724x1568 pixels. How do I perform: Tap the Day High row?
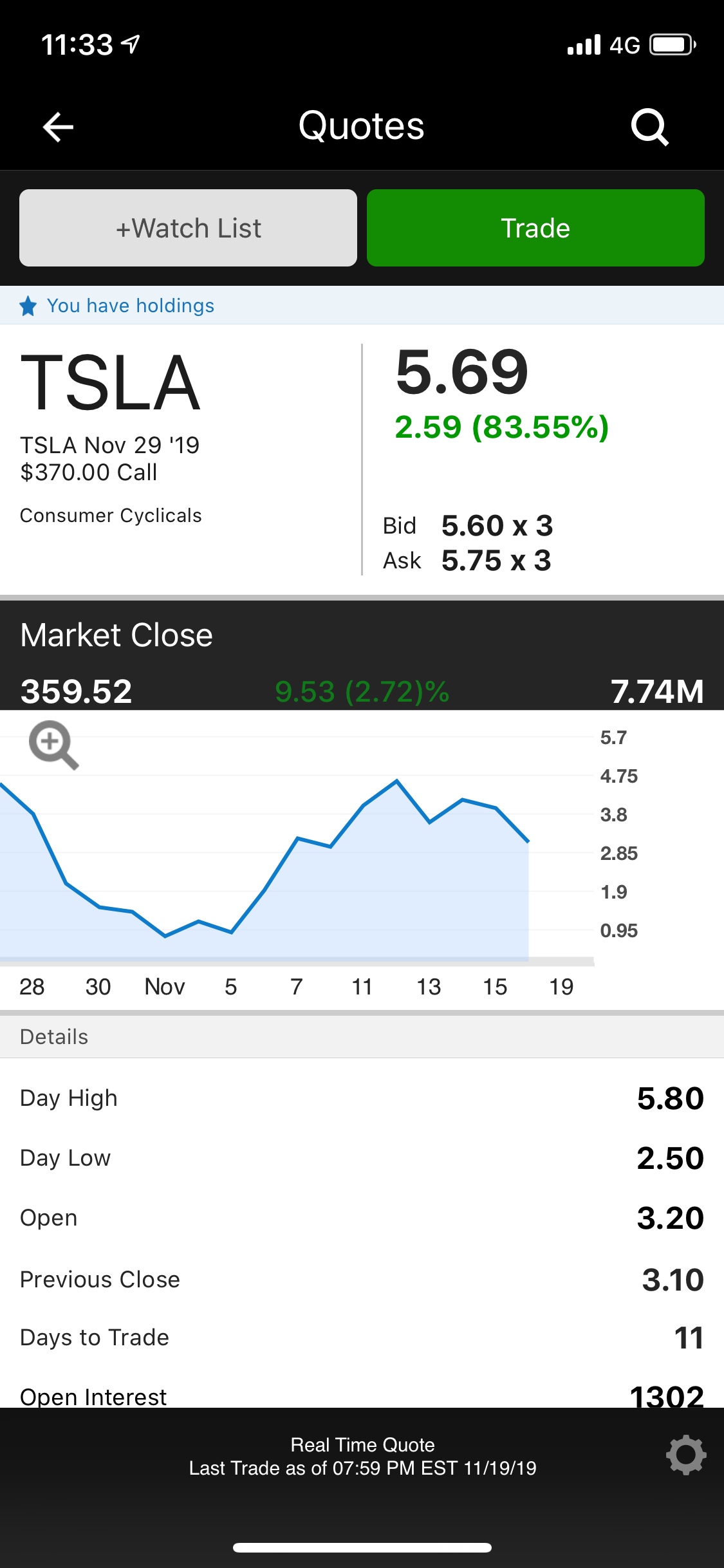[362, 1098]
